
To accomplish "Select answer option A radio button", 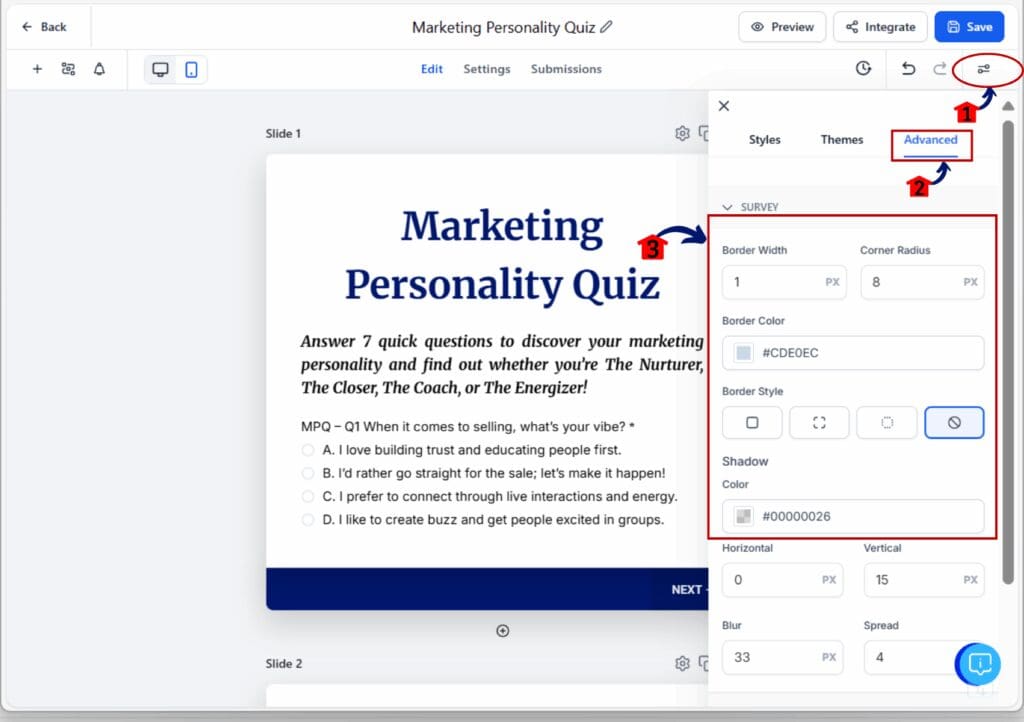I will [310, 450].
